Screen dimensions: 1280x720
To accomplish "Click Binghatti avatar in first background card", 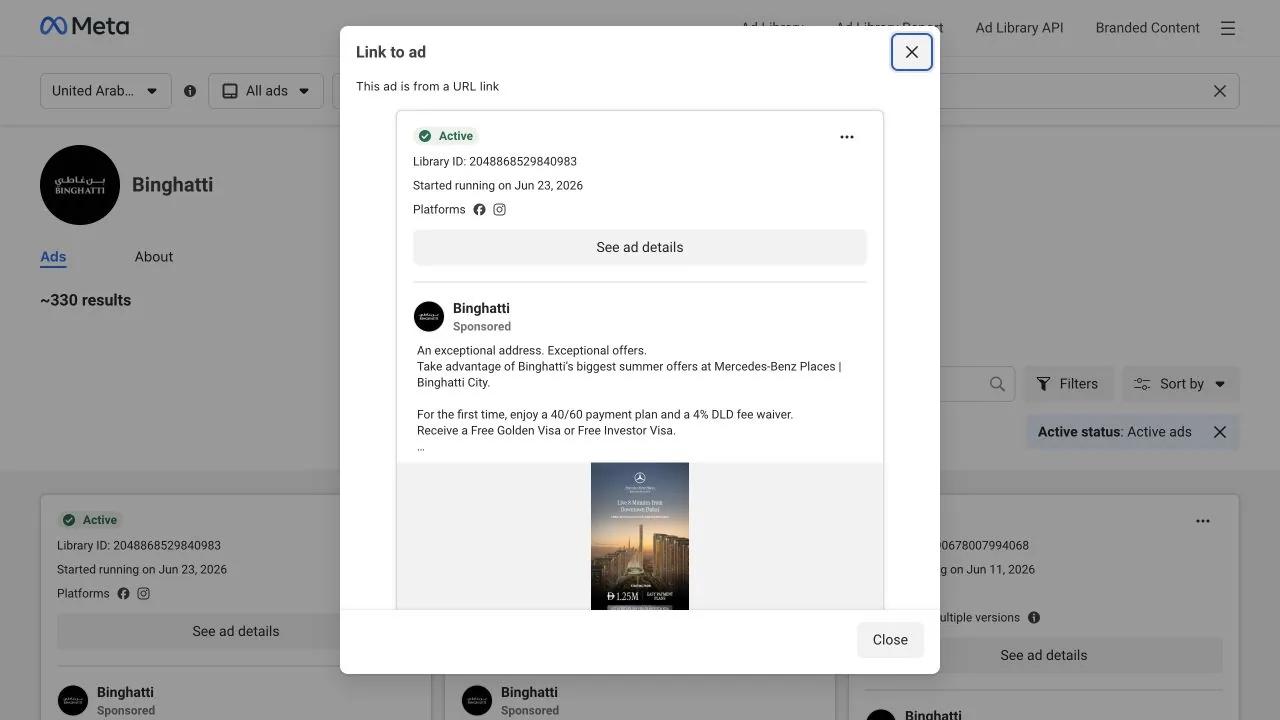I will coord(73,701).
